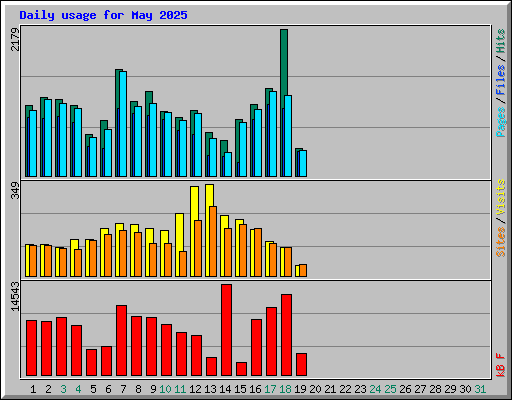The width and height of the screenshot is (512, 400).
Task: Click the cyan pages bar for day 7
Action: coord(123,124)
